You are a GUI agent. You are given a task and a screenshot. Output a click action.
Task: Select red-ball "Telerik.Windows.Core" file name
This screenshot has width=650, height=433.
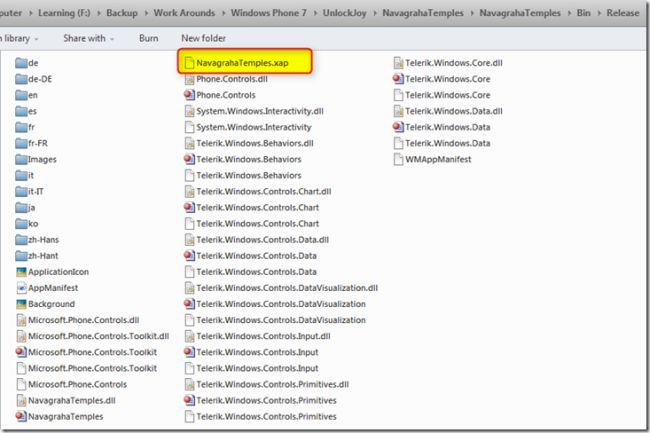448,79
